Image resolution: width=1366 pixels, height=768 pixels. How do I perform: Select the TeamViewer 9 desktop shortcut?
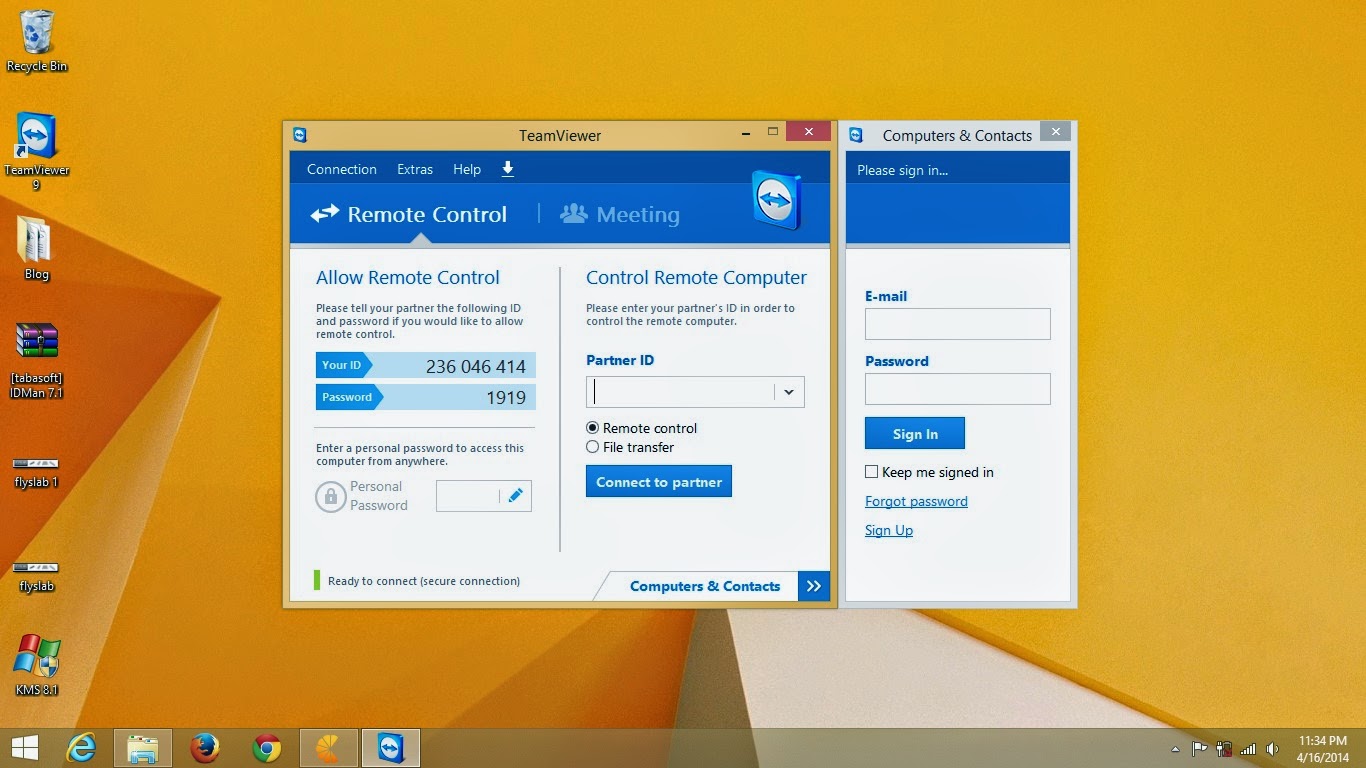[37, 150]
